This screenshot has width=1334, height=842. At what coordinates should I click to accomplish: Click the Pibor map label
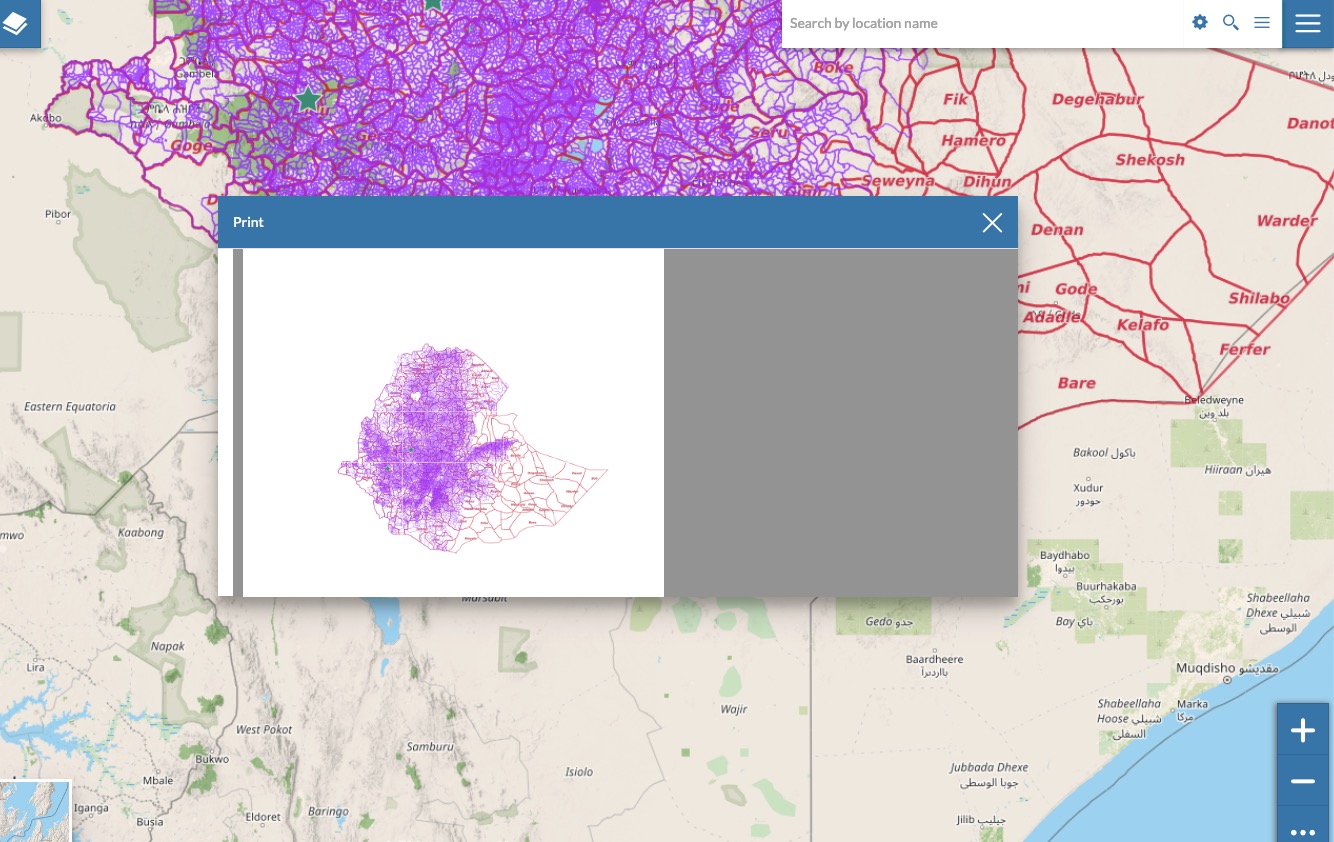pyautogui.click(x=58, y=214)
